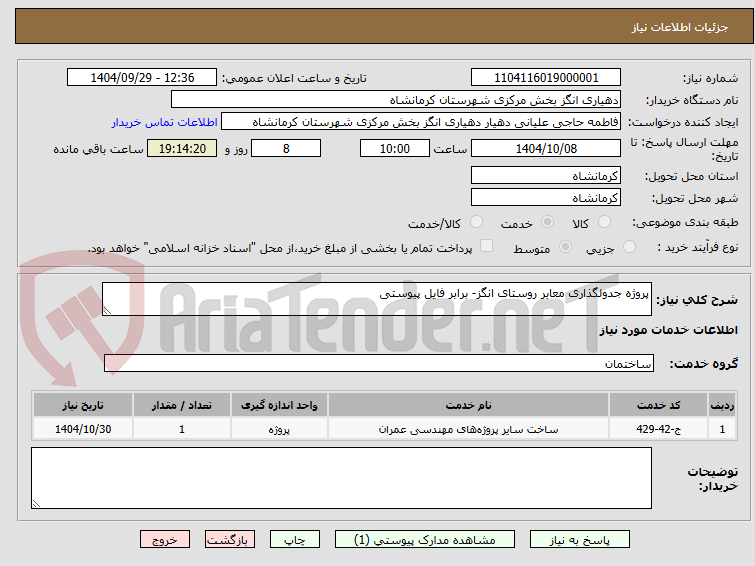Screen dimensions: 755x566
Task: Click the شهر محل تحویل field
Action: pos(546,197)
